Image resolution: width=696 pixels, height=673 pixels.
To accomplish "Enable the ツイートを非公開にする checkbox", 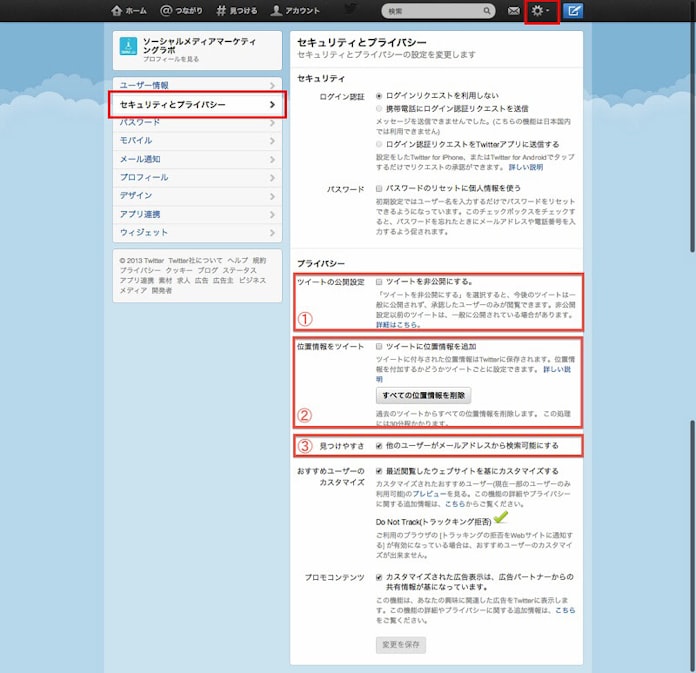I will click(379, 282).
